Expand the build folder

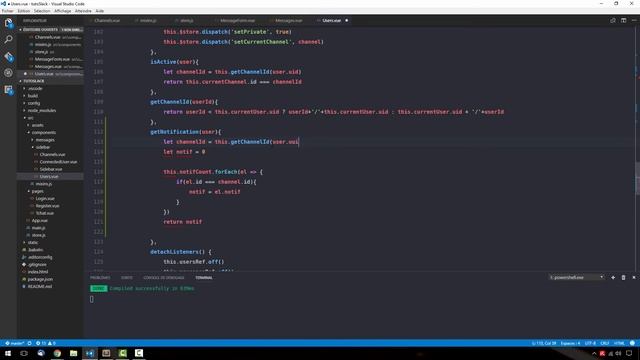33,96
